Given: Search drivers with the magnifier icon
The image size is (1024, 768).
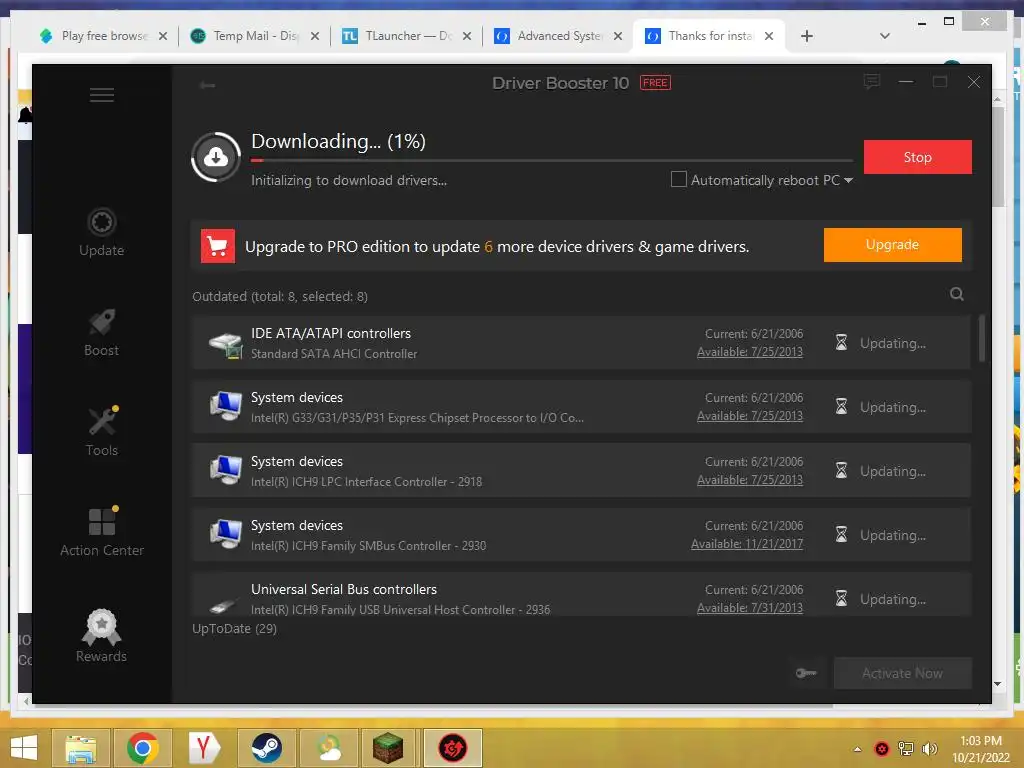Looking at the screenshot, I should coord(957,294).
